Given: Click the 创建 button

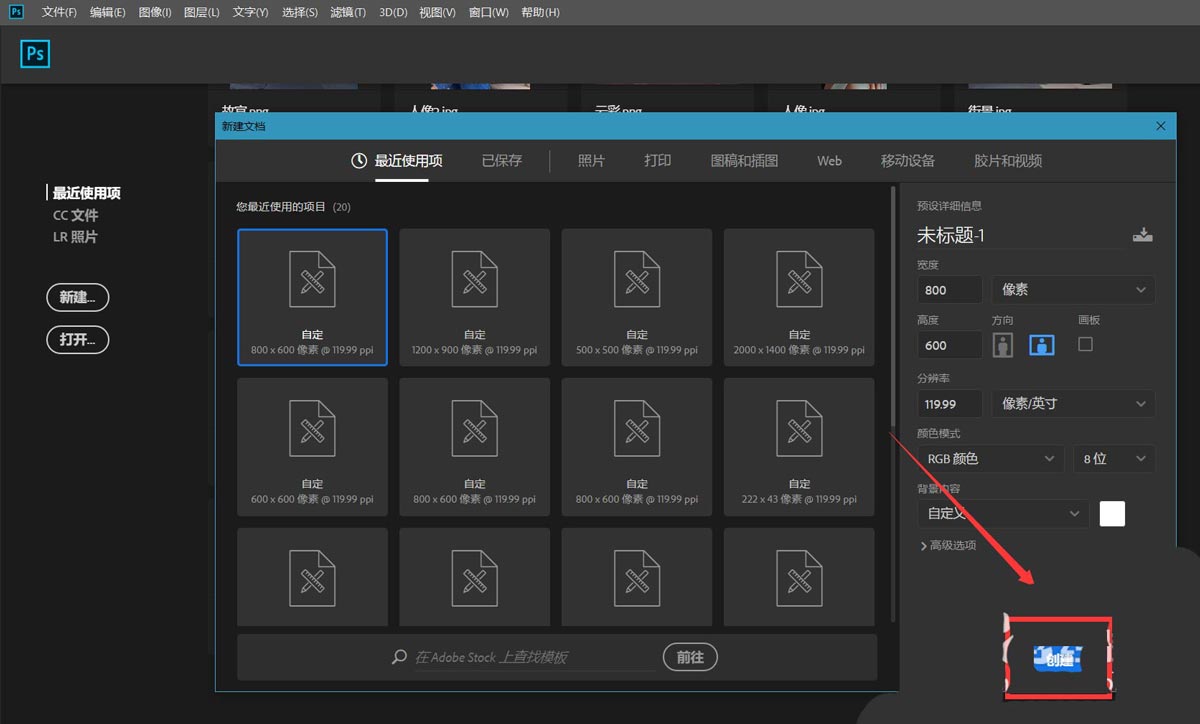Looking at the screenshot, I should 1059,658.
